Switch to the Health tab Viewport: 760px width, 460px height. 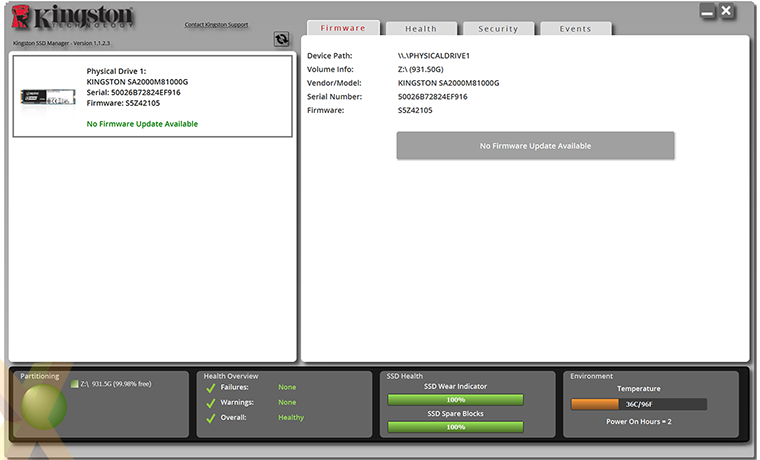(x=421, y=29)
